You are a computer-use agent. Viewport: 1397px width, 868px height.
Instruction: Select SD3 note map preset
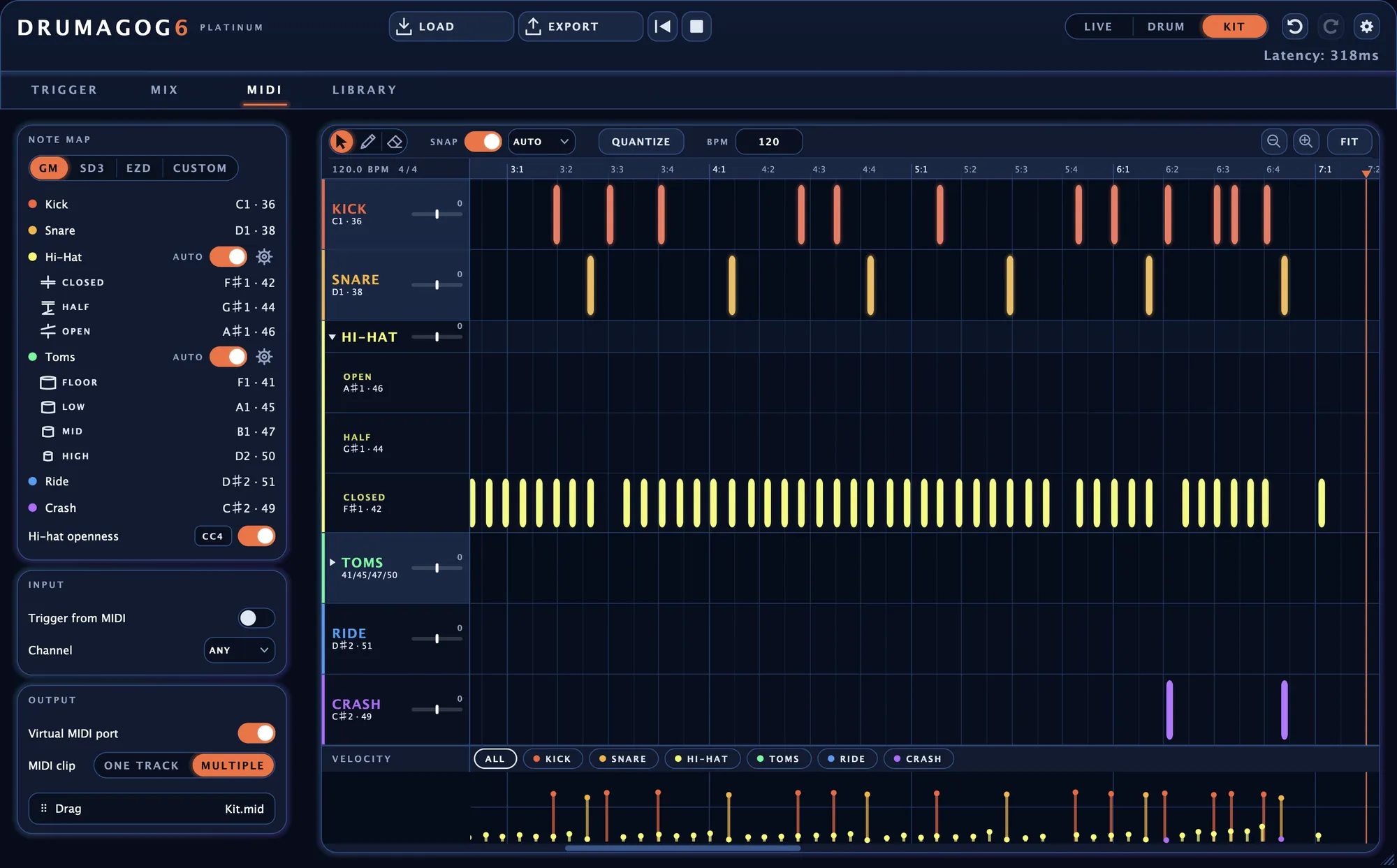point(92,168)
